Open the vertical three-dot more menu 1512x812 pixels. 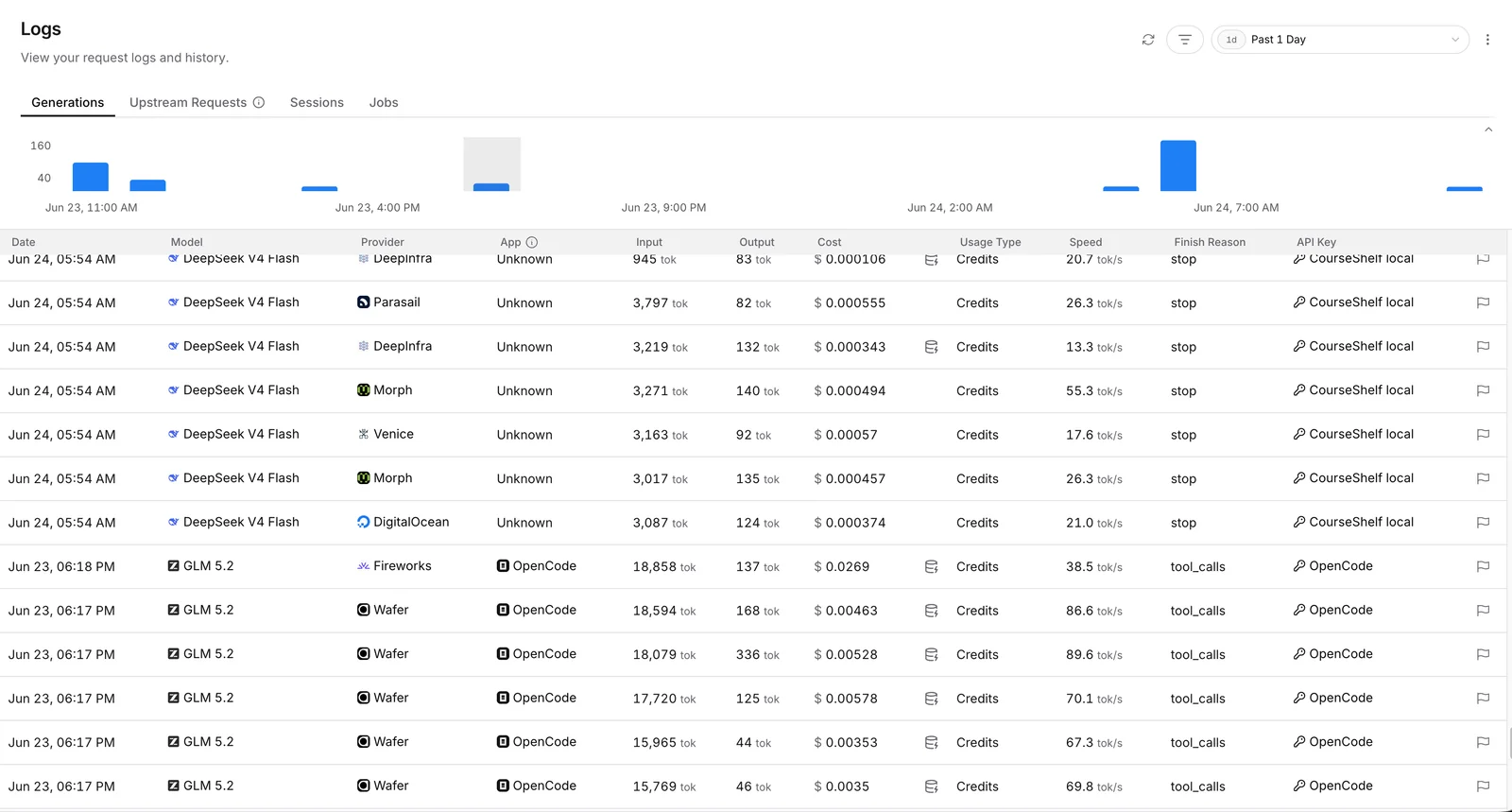[x=1487, y=40]
